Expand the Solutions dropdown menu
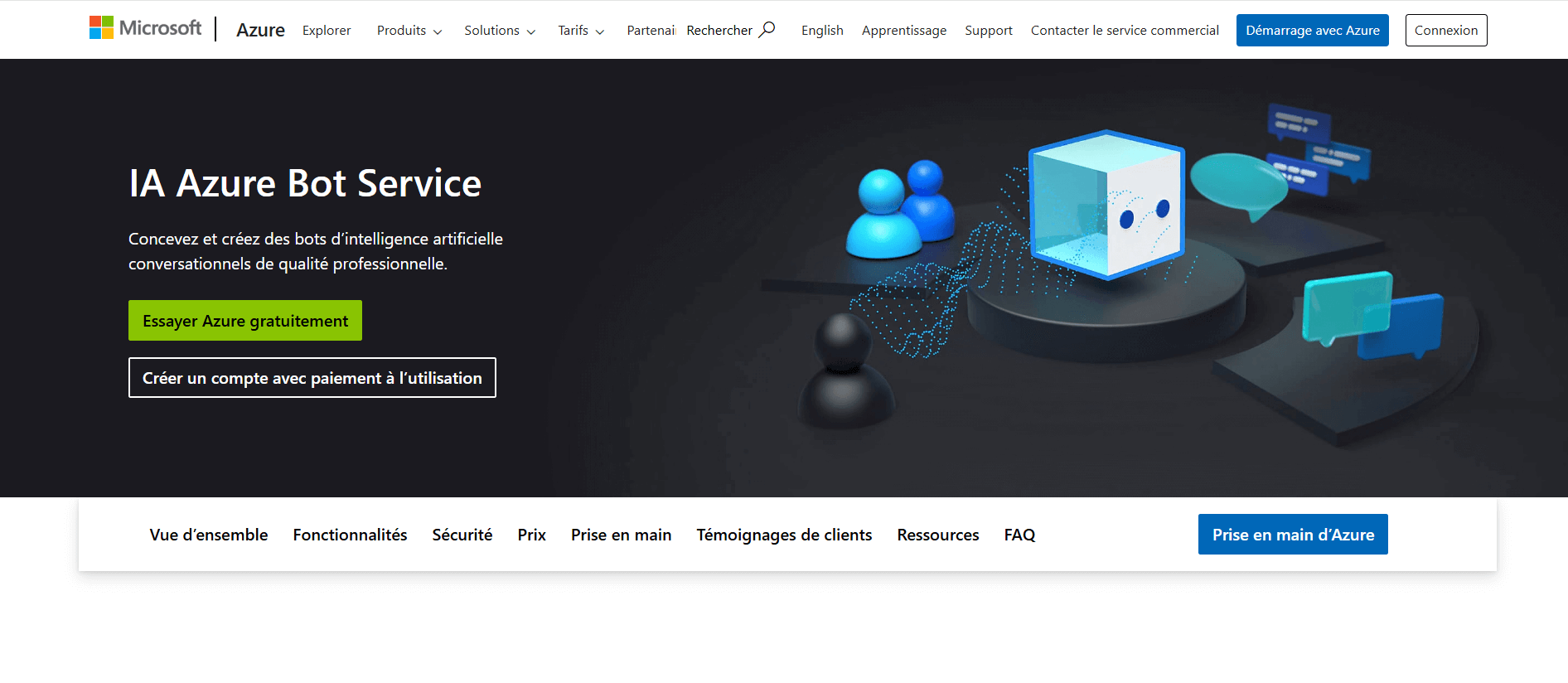Screen dimensions: 1568x683 coord(500,31)
